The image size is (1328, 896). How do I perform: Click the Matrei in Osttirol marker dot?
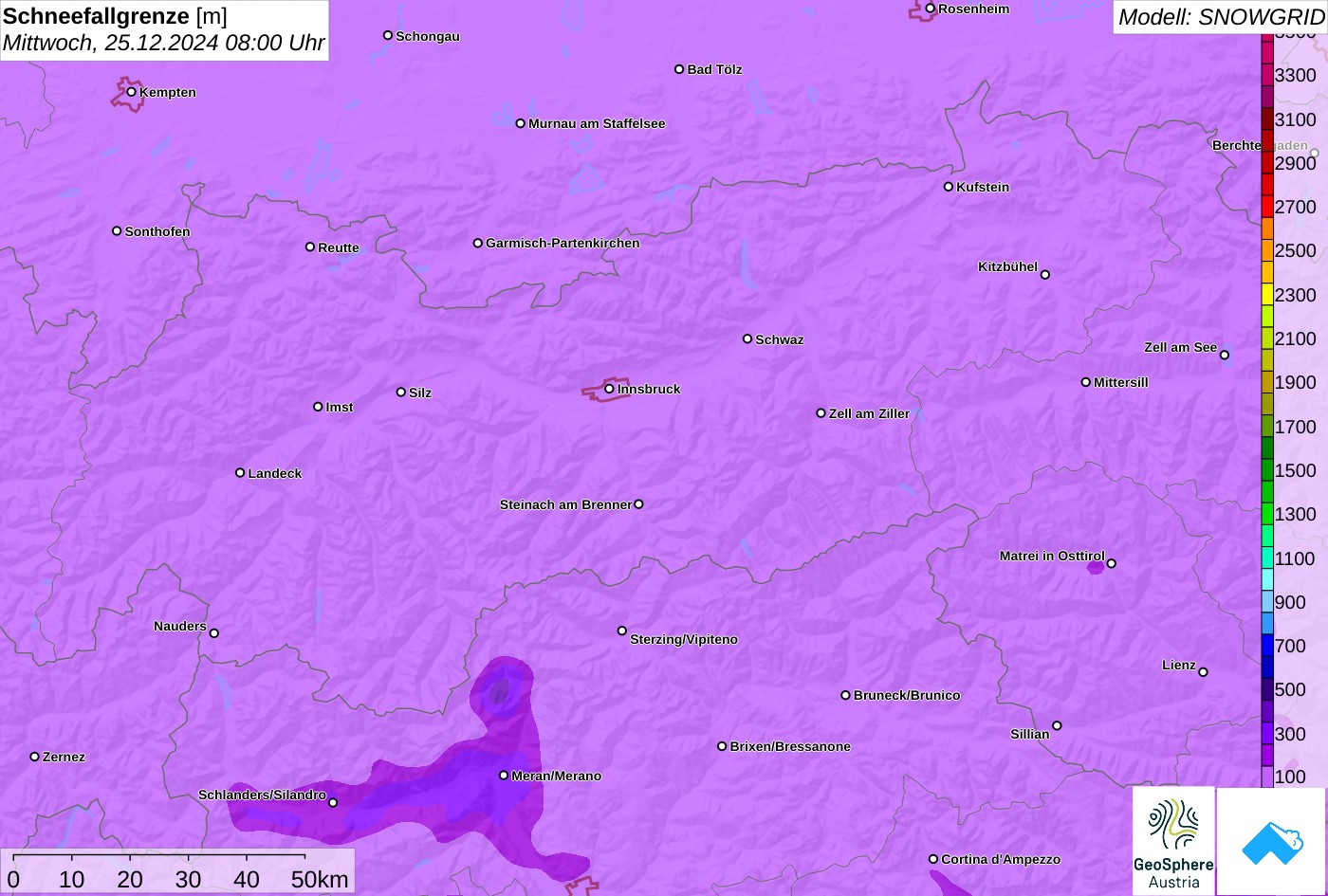click(1111, 563)
